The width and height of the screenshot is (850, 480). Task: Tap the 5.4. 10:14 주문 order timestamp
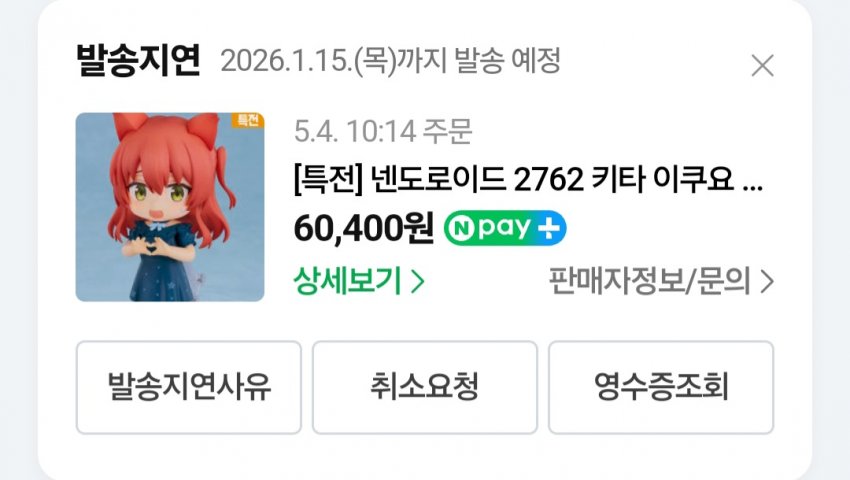383,131
